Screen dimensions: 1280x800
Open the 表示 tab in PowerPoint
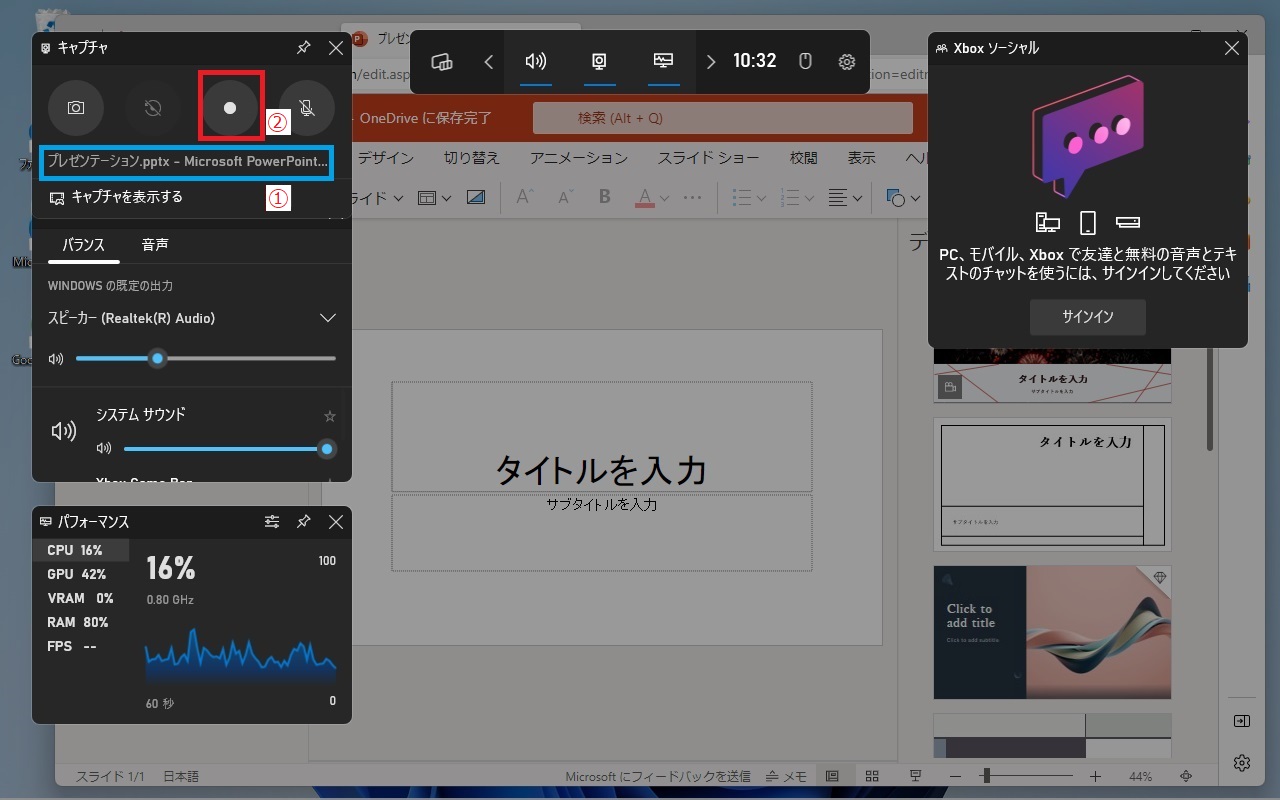[x=861, y=158]
